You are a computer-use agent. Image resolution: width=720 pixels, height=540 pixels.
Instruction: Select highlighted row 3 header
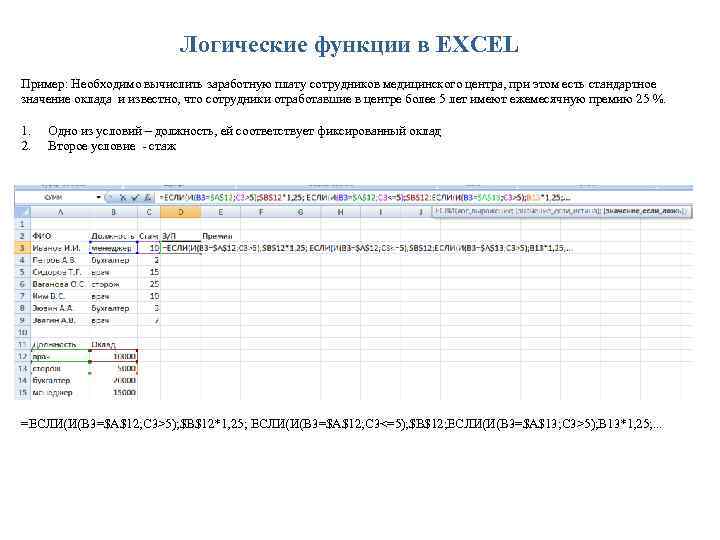pos(22,248)
